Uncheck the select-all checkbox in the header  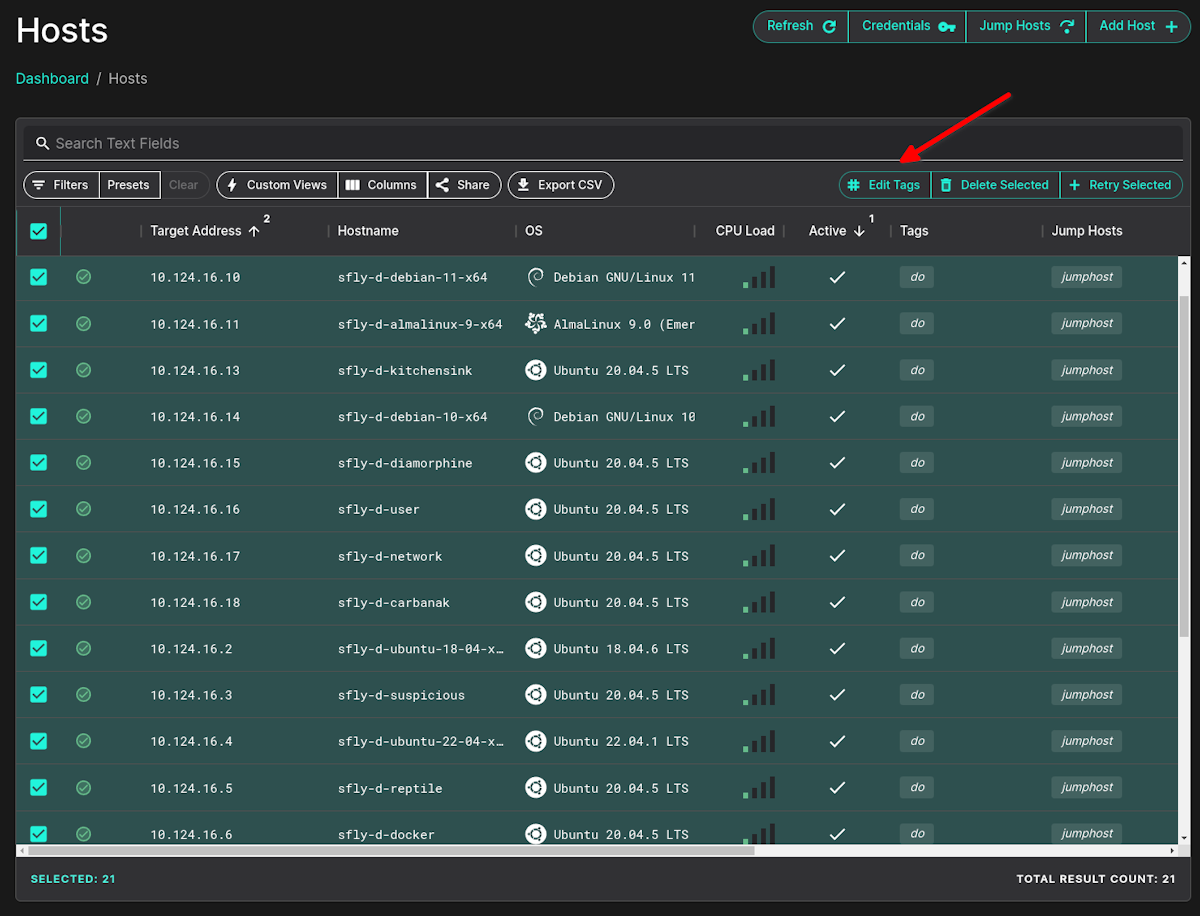tap(38, 231)
